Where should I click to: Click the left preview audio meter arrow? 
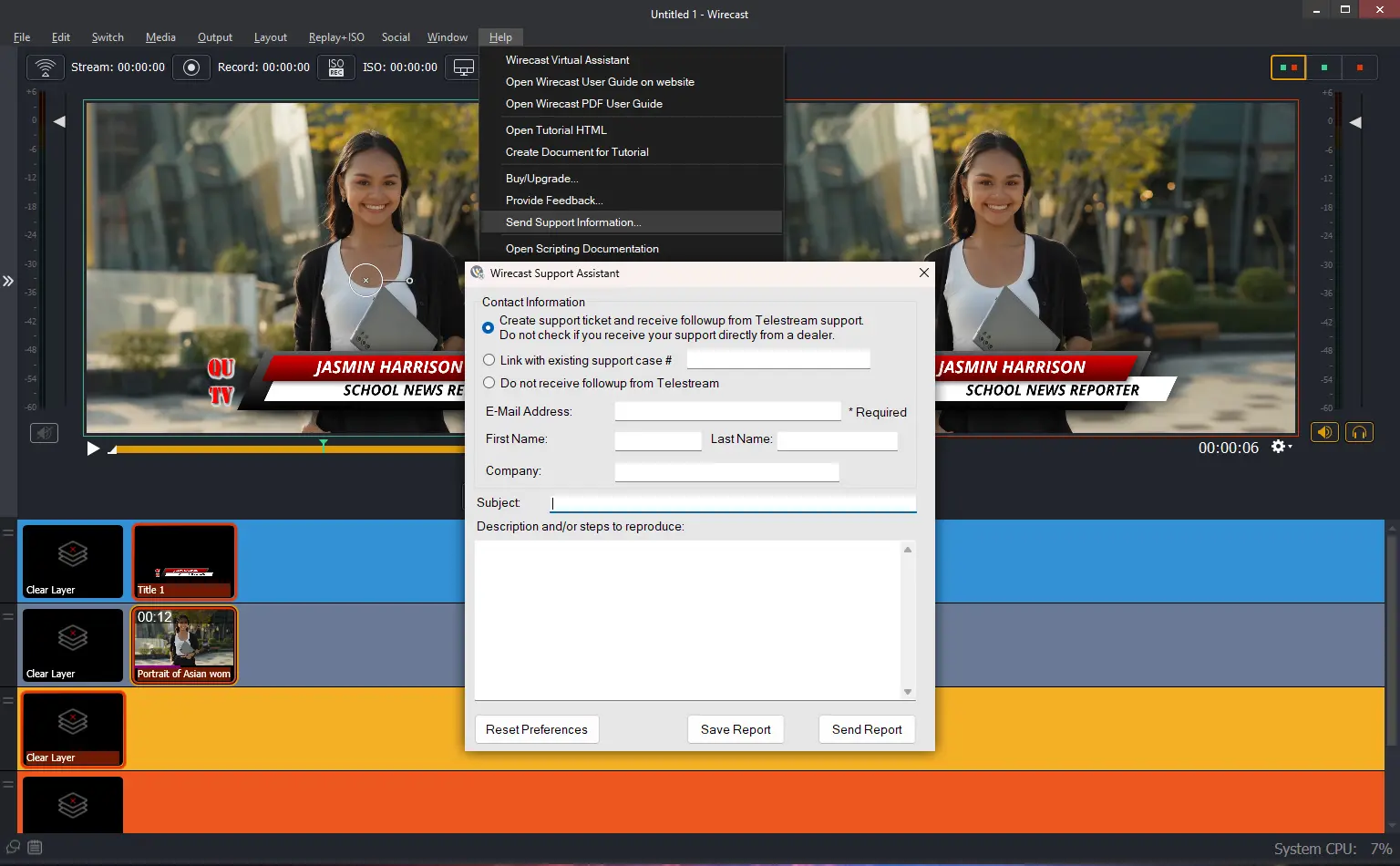click(x=59, y=121)
